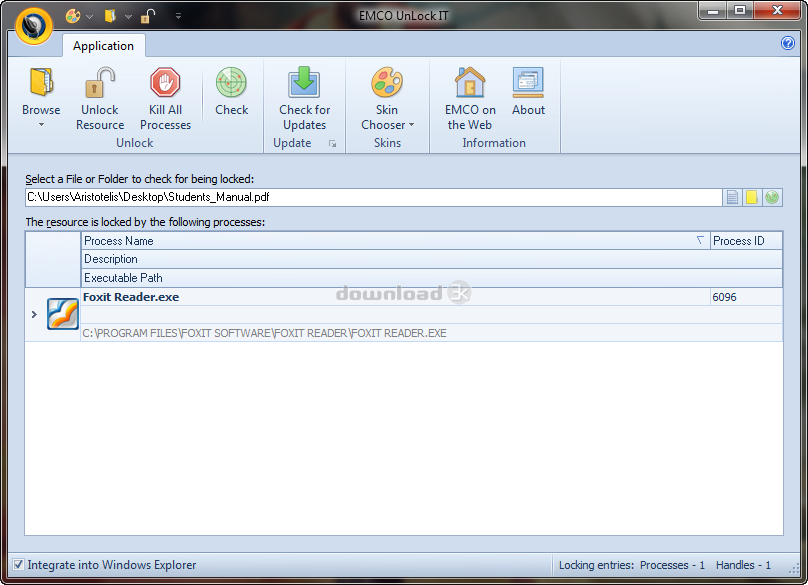Open dropdown next to quick access palette icon
808x585 pixels.
[90, 16]
